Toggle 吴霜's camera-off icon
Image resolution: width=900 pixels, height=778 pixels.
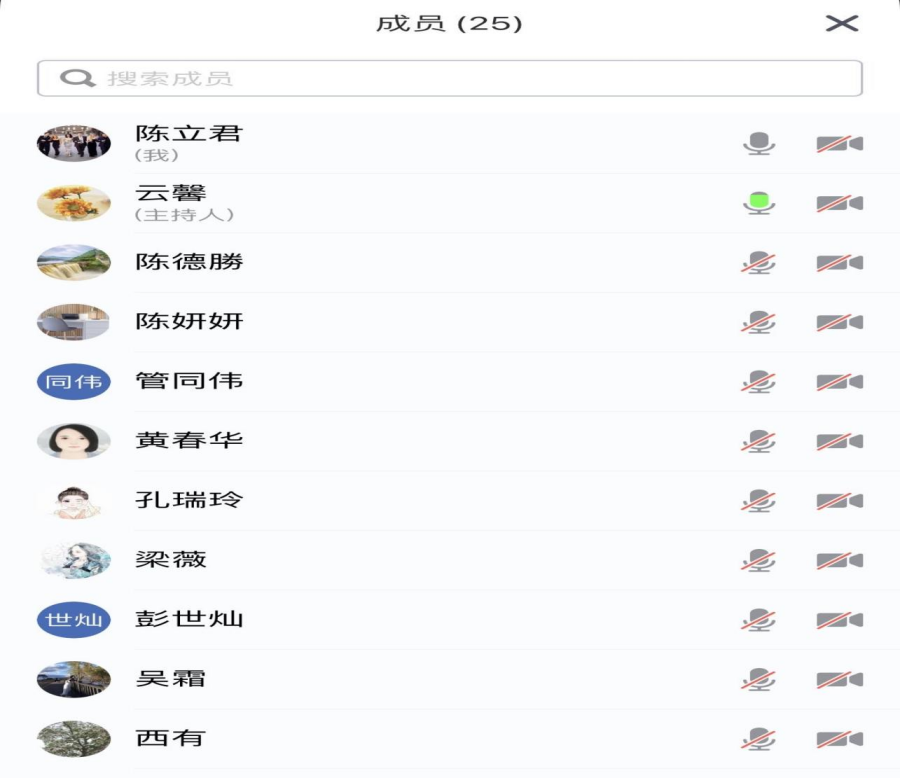pyautogui.click(x=839, y=679)
